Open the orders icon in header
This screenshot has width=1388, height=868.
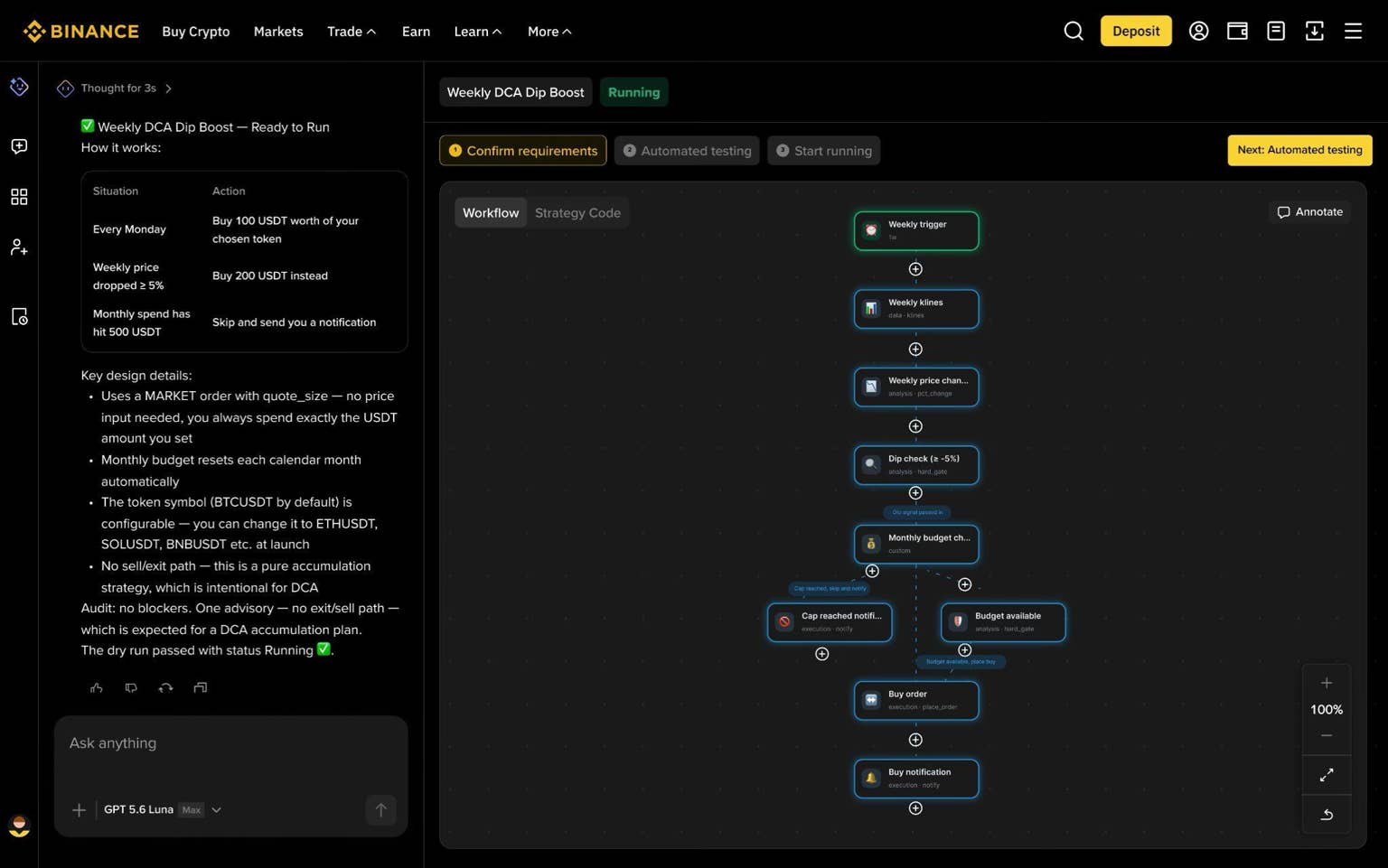pos(1276,32)
